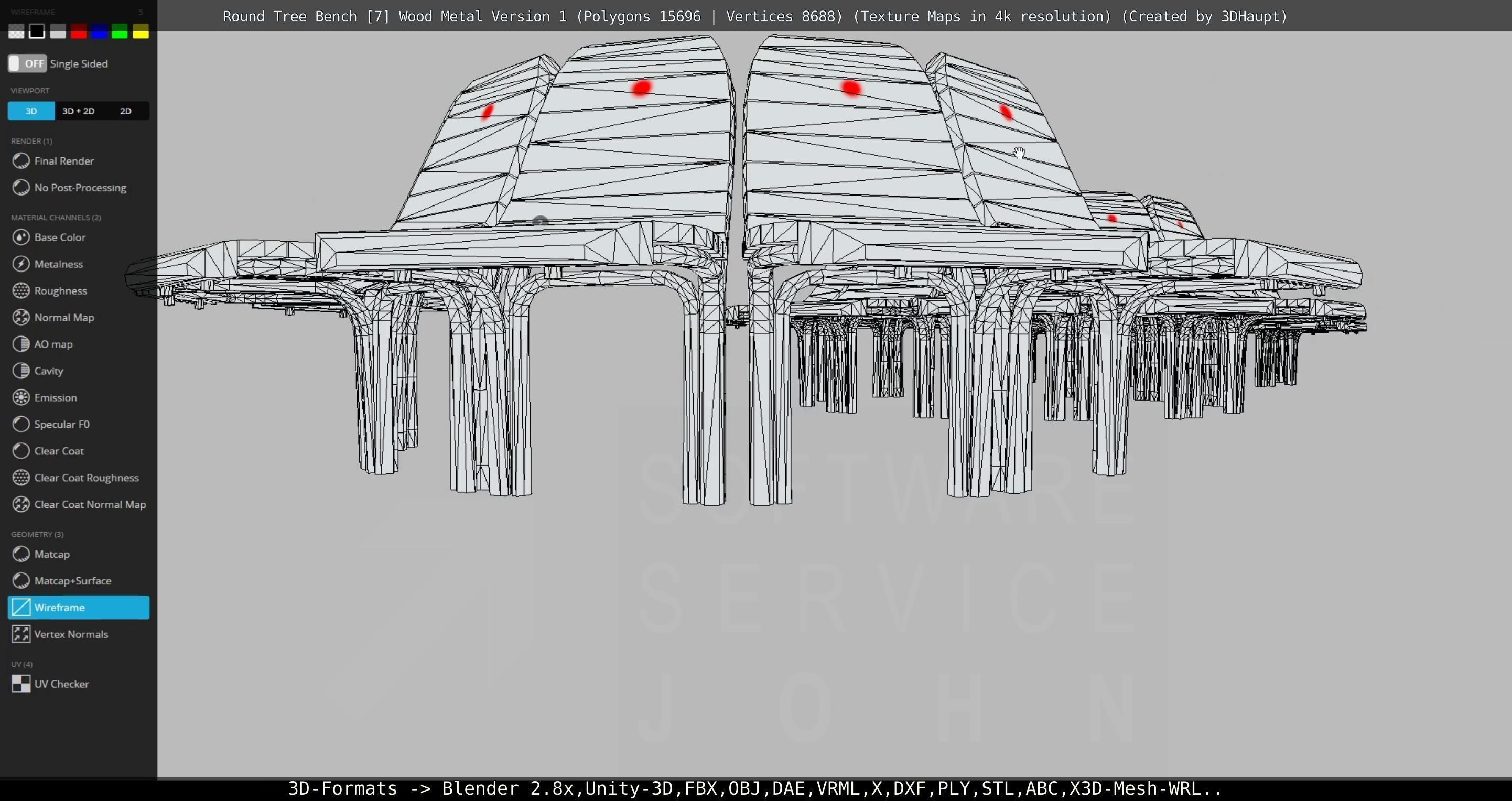1512x801 pixels.
Task: Click the Metalness channel icon
Action: 21,264
